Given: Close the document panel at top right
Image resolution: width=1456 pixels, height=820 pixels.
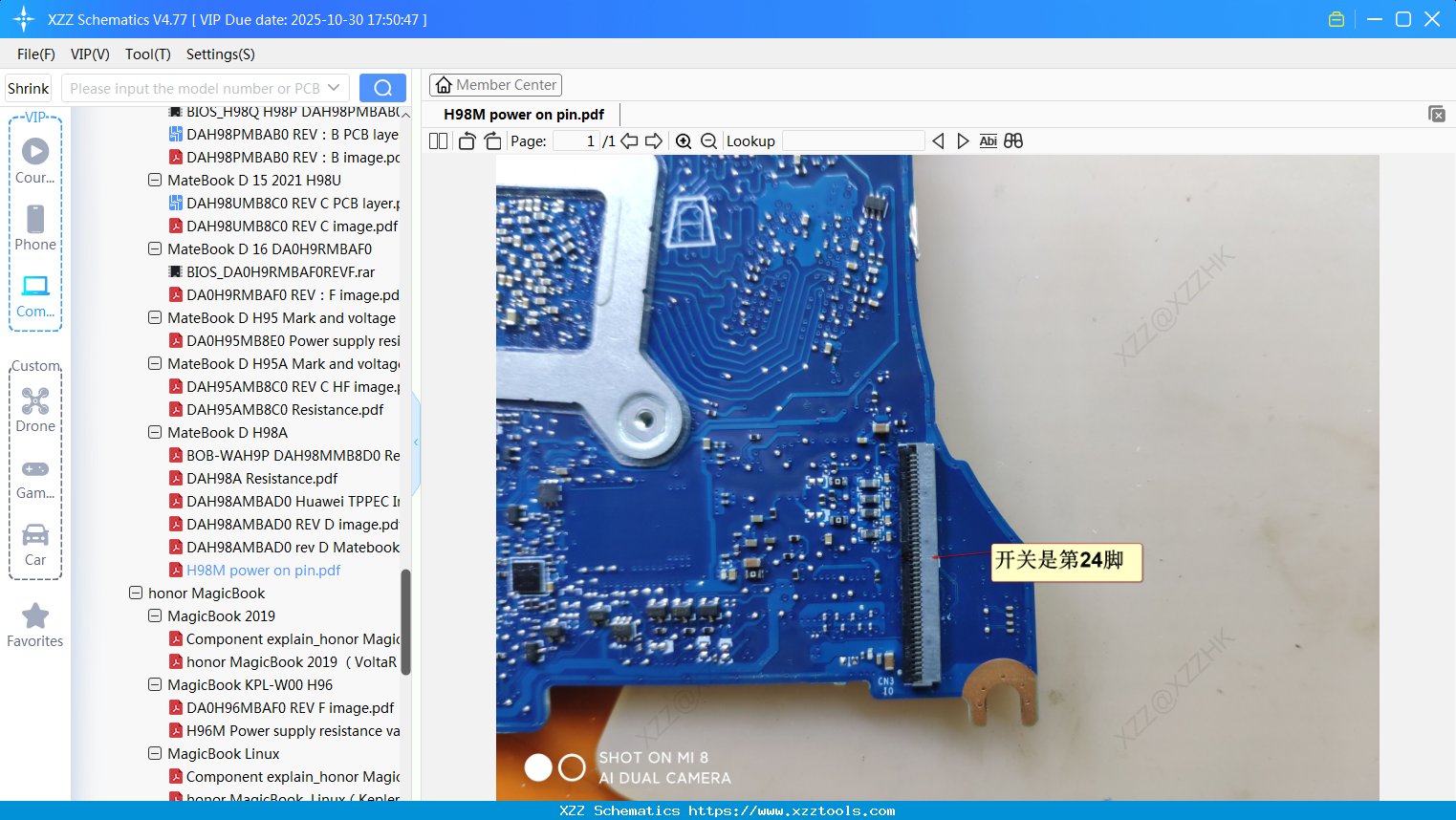Looking at the screenshot, I should point(1437,114).
